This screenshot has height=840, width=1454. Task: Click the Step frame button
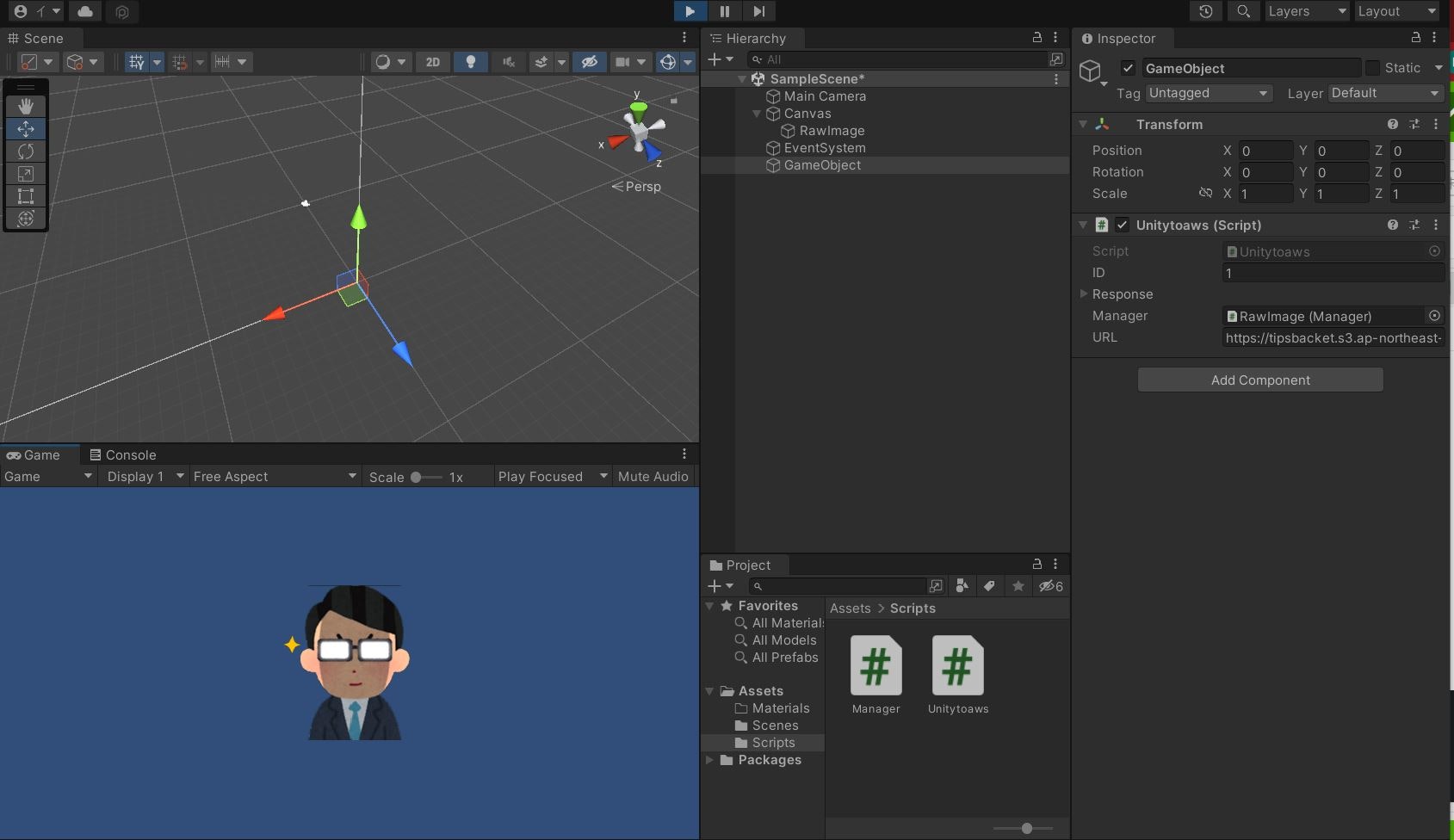coord(758,11)
